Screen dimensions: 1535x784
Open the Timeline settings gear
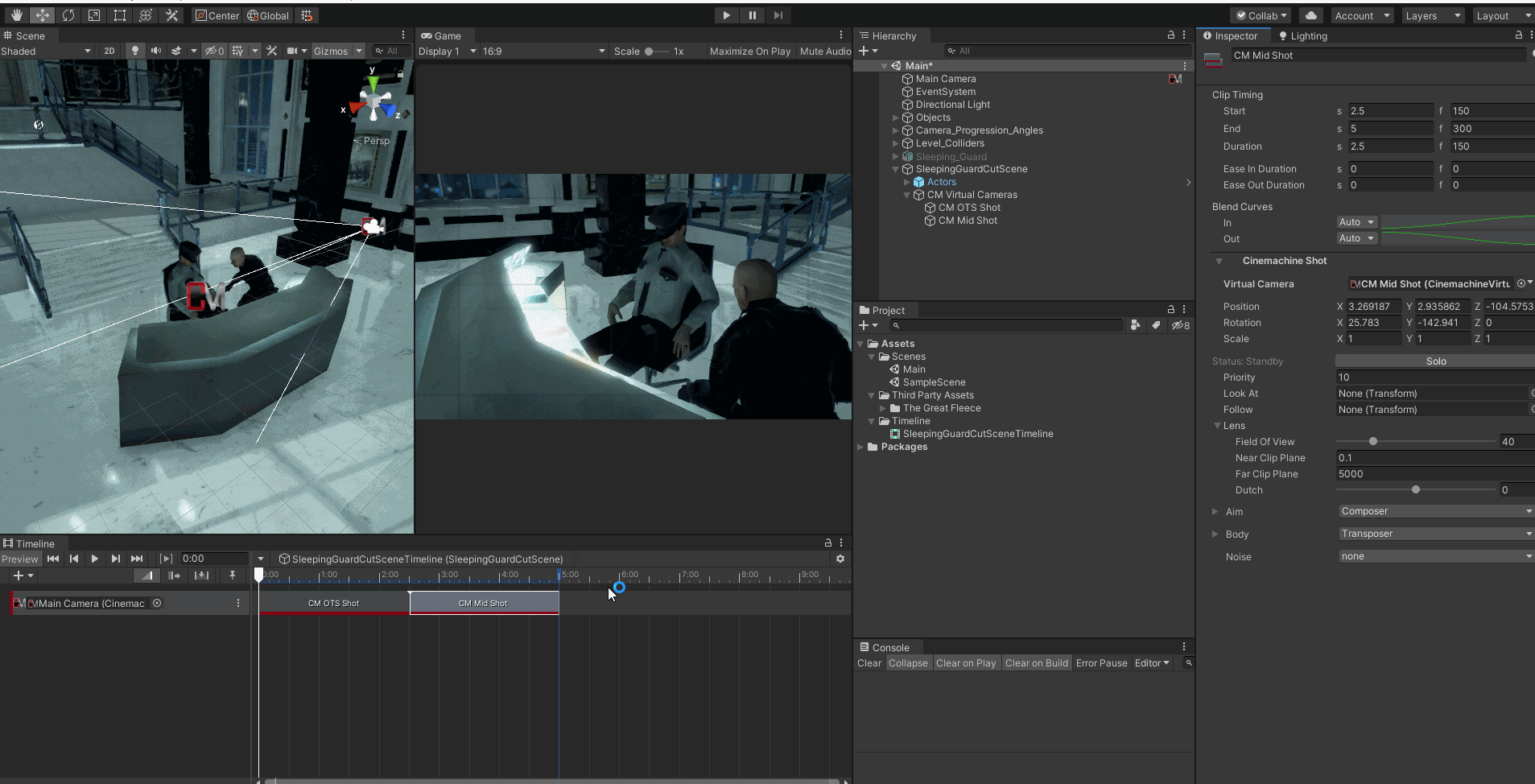click(x=840, y=559)
